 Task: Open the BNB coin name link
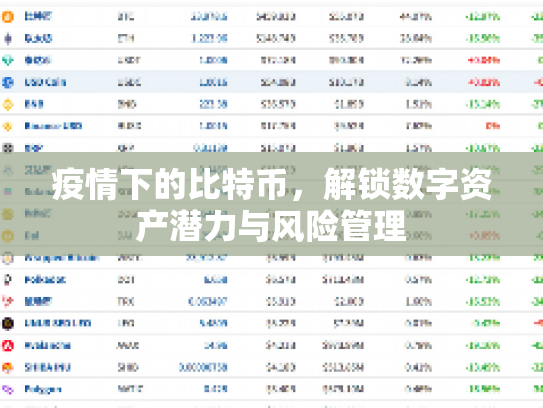34,104
